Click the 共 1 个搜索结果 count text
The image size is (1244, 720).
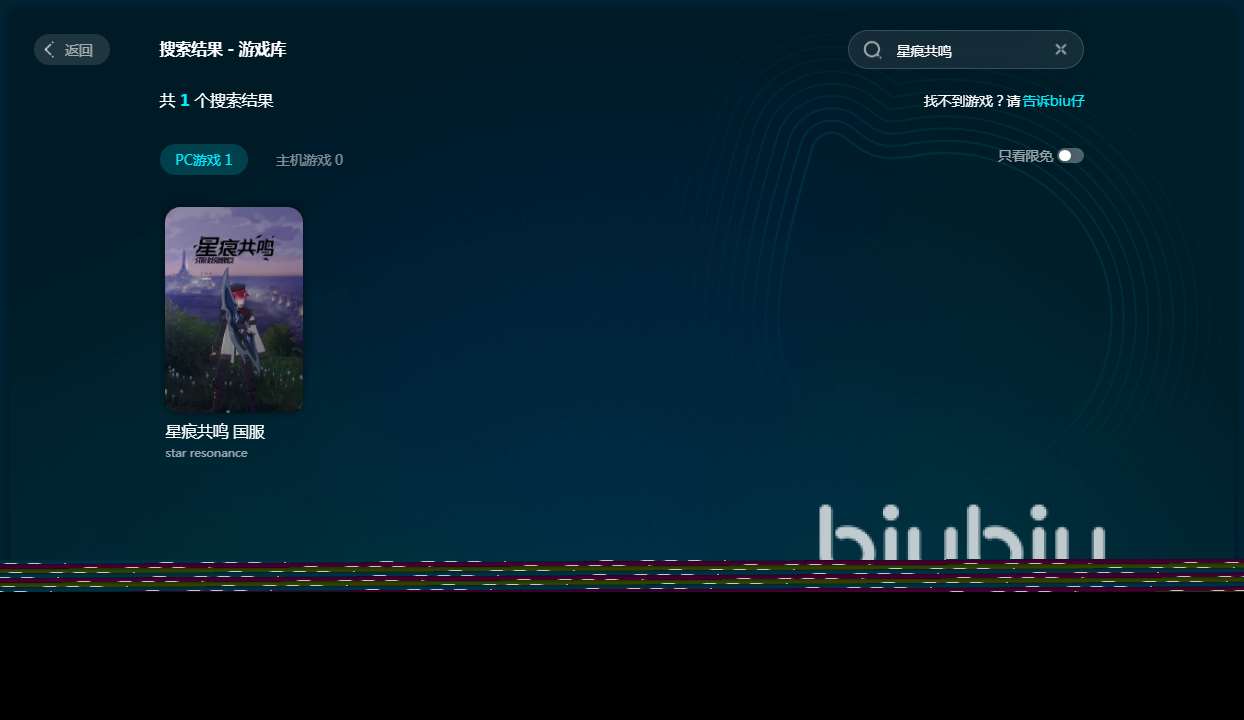click(216, 101)
